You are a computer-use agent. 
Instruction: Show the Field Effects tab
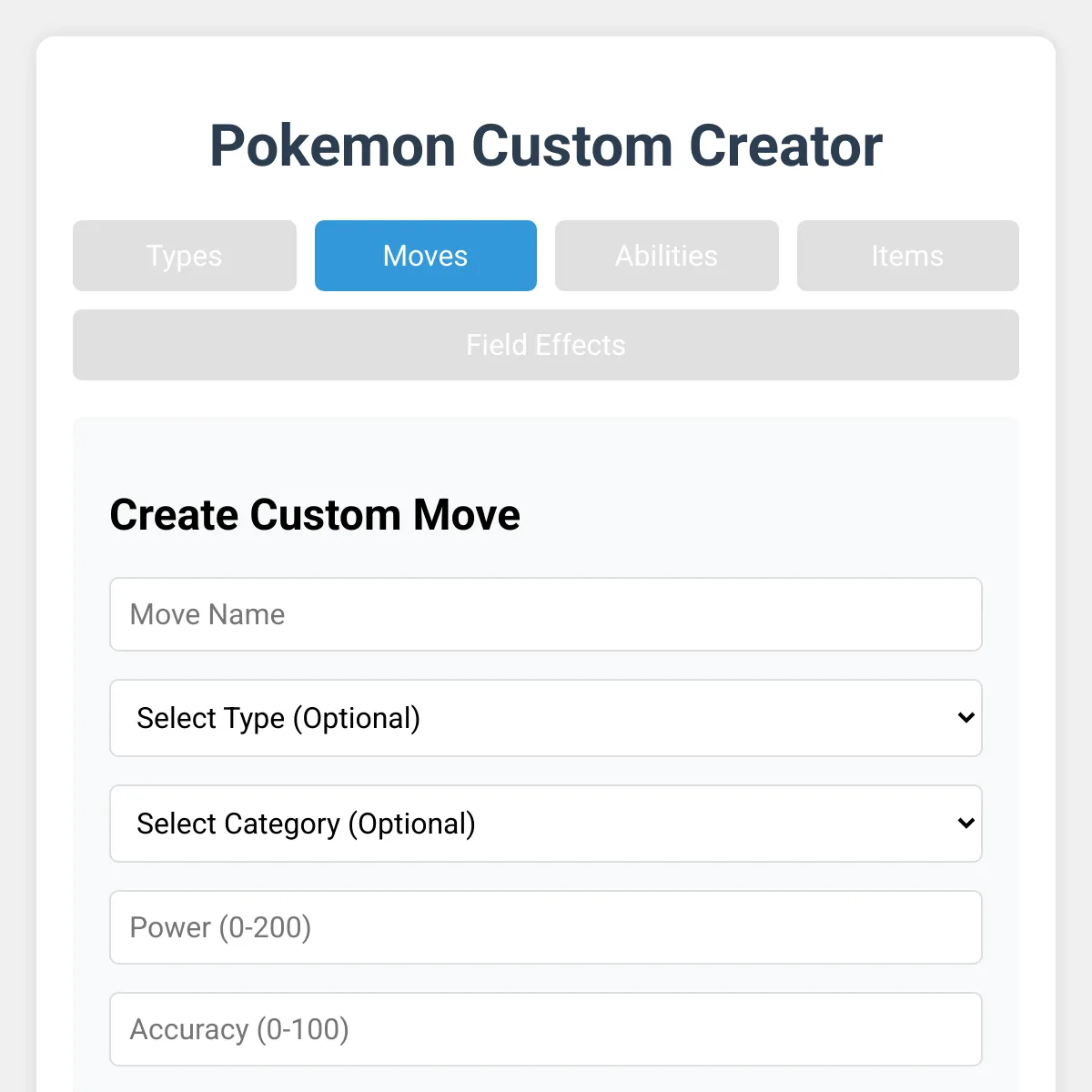(546, 345)
